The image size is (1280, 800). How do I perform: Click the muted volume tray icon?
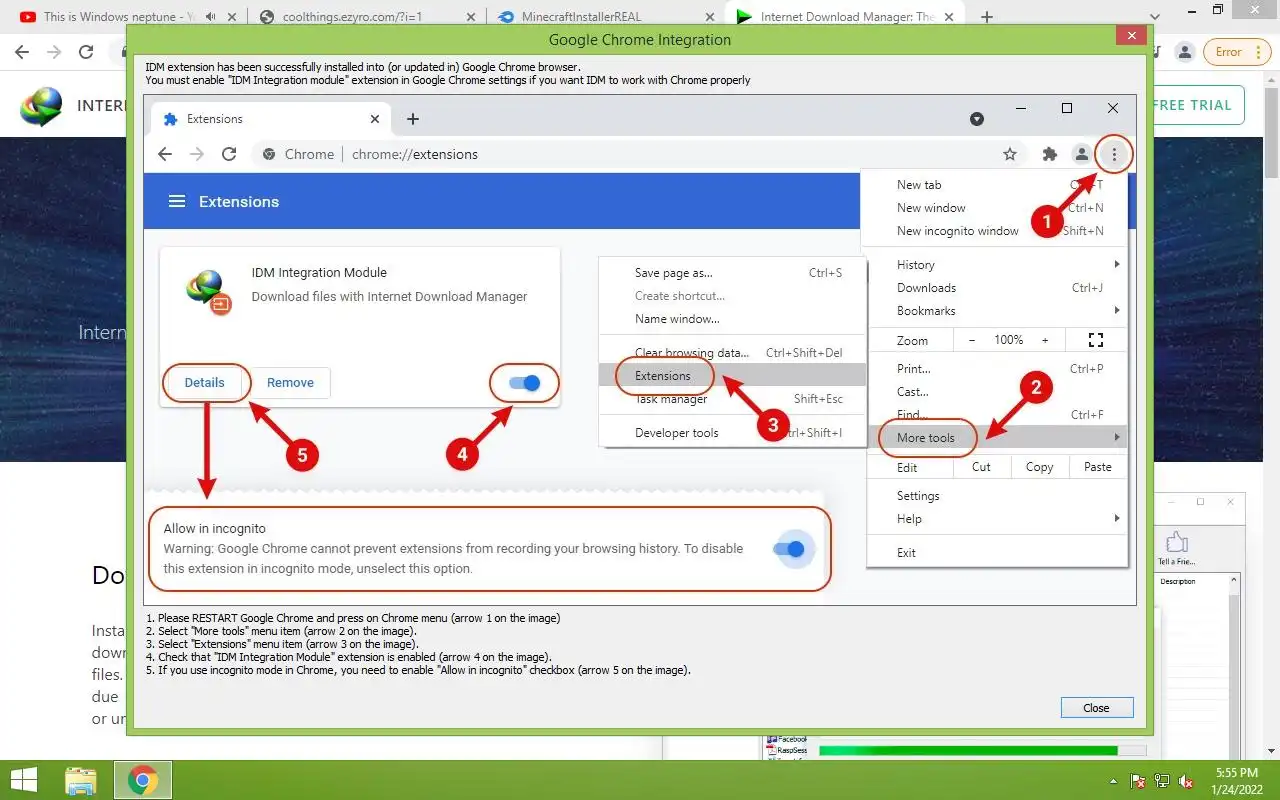click(1186, 781)
